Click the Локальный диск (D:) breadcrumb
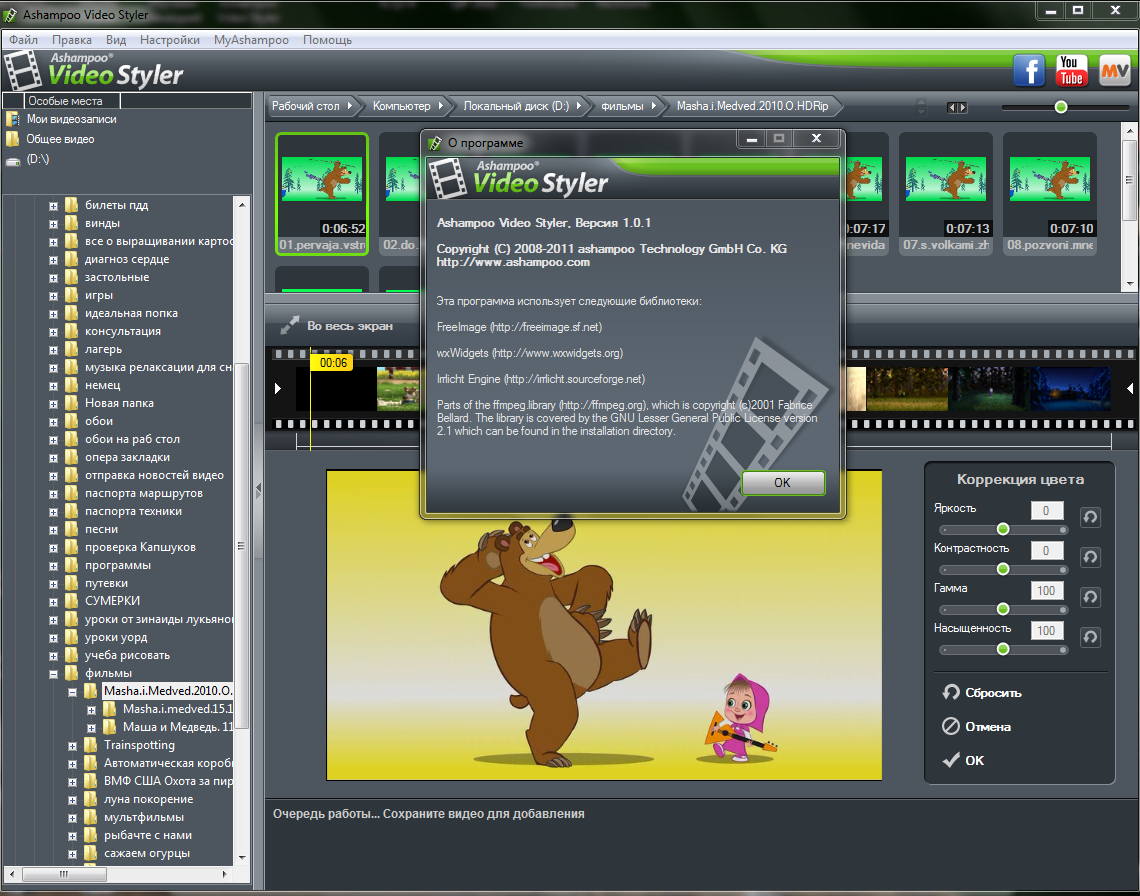Viewport: 1140px width, 896px height. 522,106
